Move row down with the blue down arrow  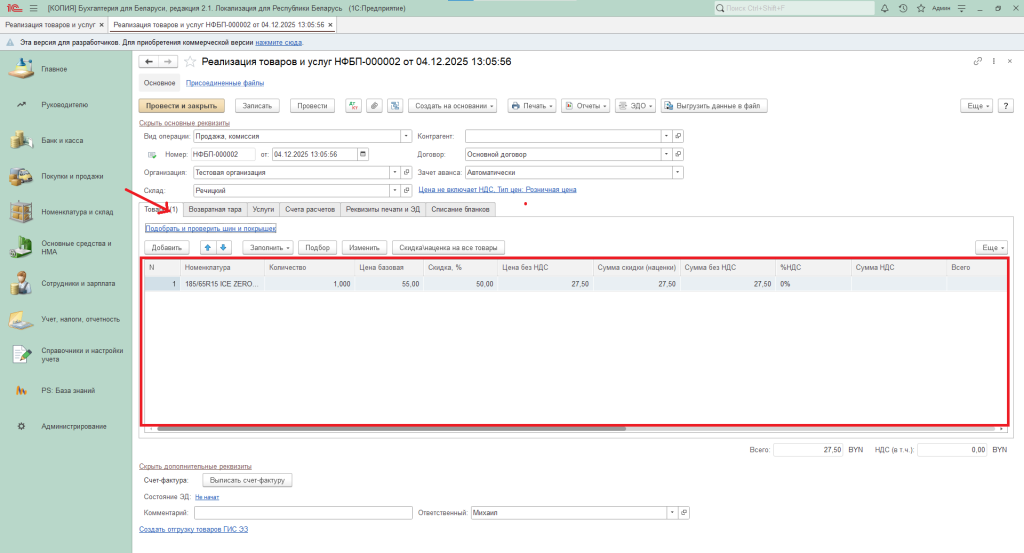point(223,247)
